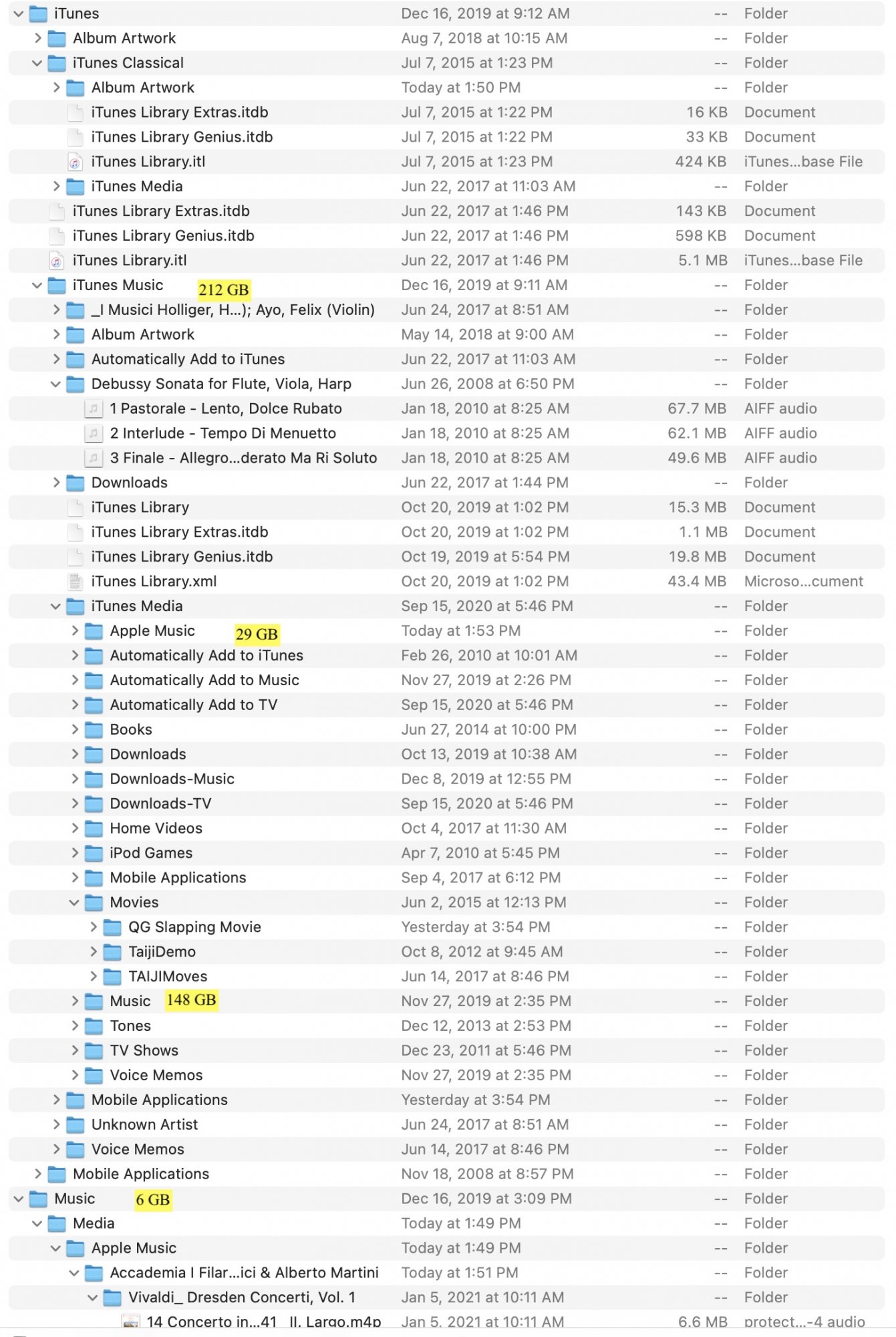Click the QG Slapping Movie folder icon
Screen dimensions: 896x1337
pyautogui.click(x=113, y=927)
